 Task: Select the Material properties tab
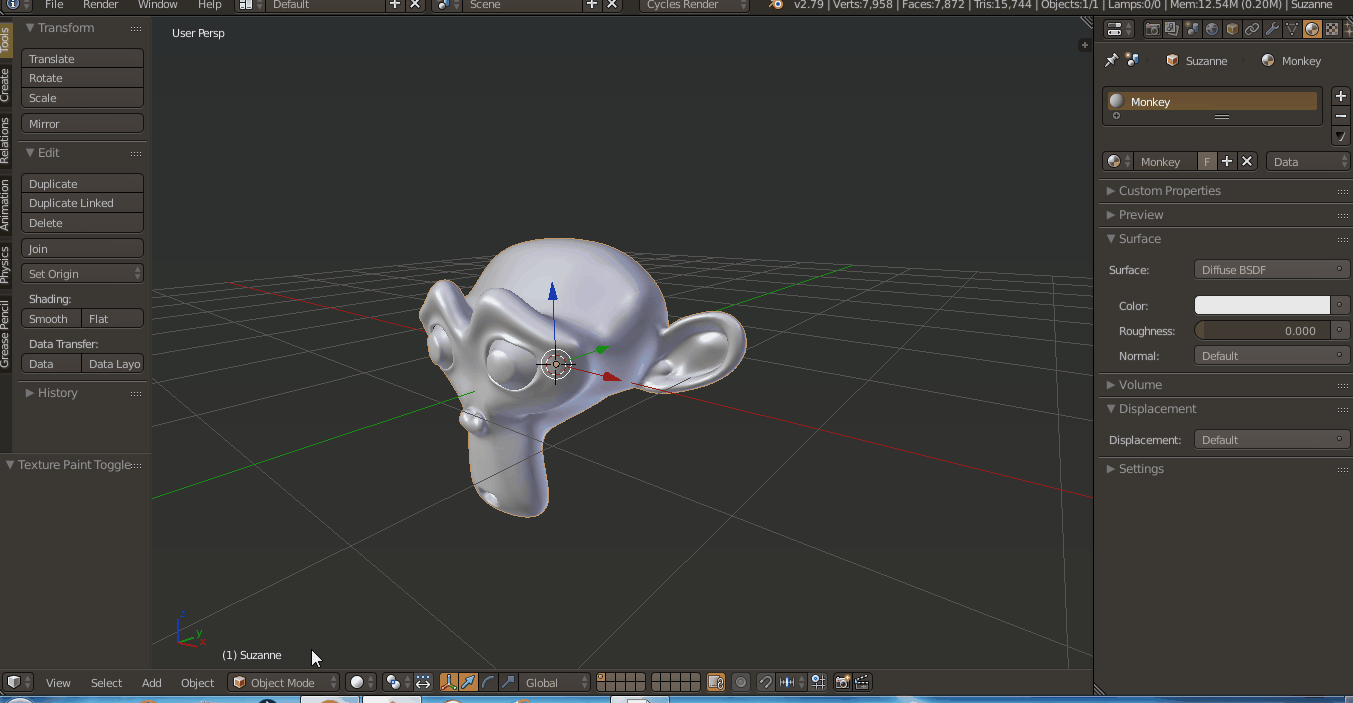click(x=1310, y=30)
